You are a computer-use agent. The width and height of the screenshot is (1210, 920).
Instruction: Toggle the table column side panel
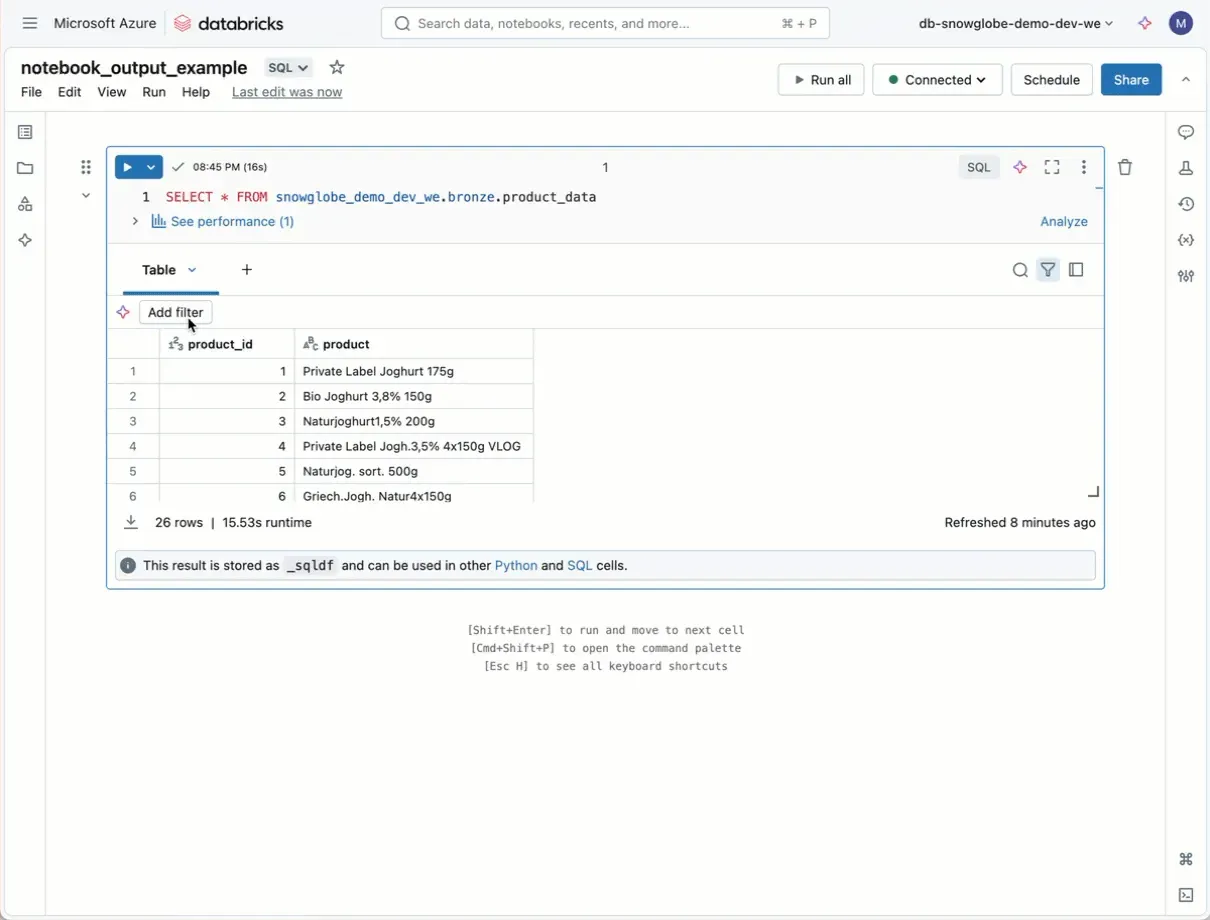(x=1076, y=270)
